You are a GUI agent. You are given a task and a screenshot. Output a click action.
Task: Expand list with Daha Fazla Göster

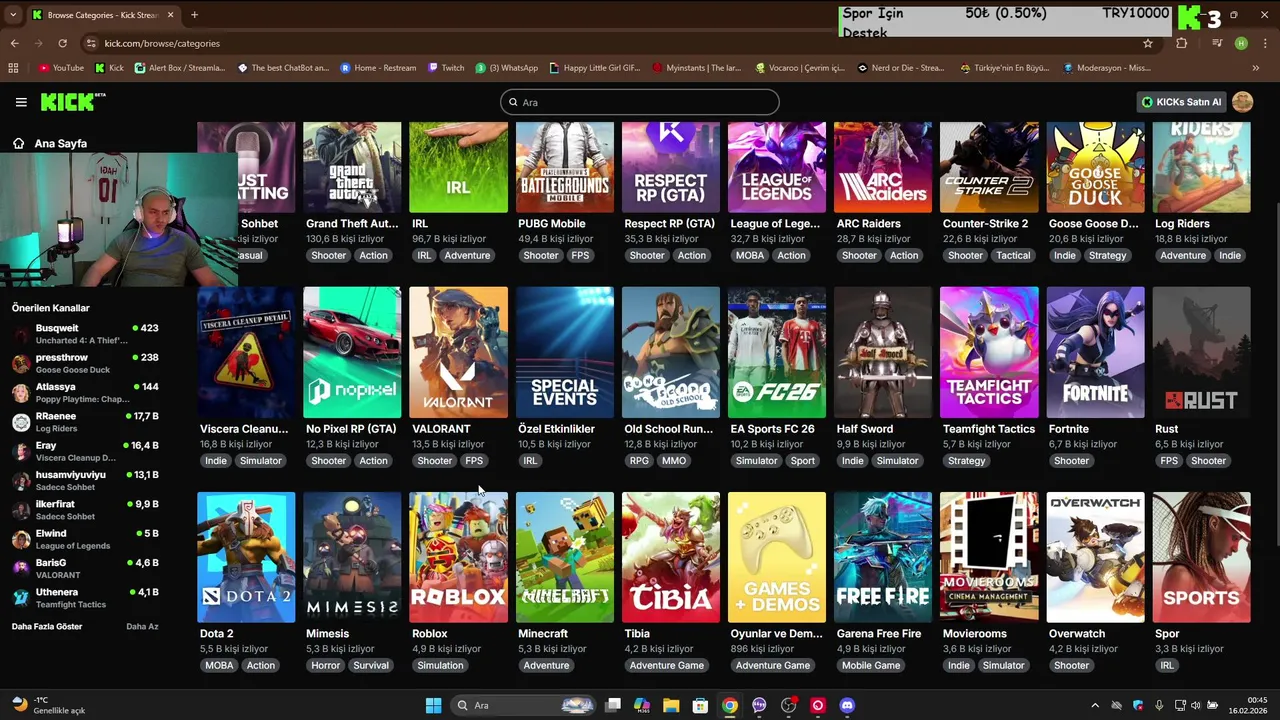point(47,626)
